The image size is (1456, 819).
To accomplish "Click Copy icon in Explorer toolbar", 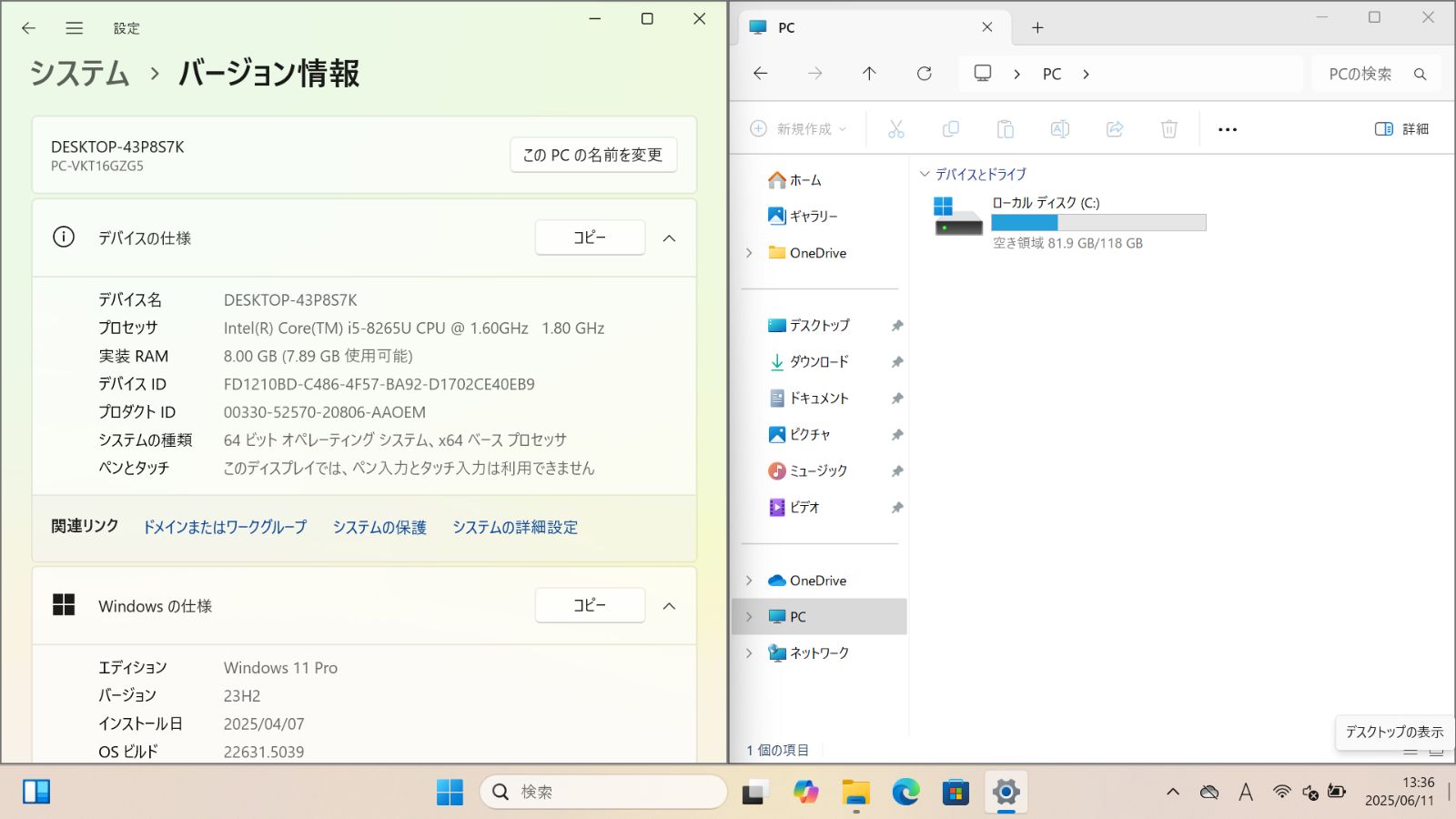I will click(951, 129).
